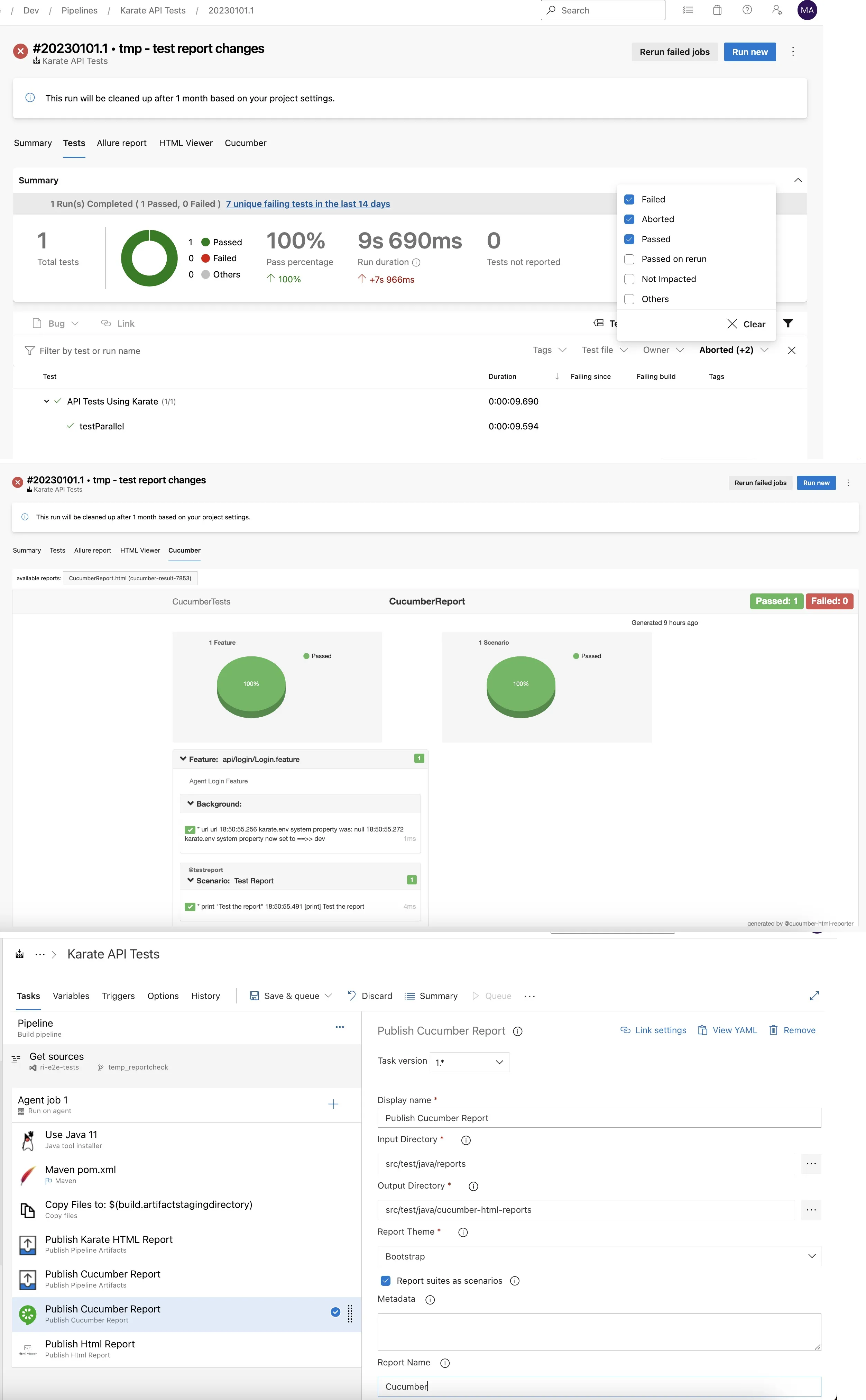Enable the Passed on rerun checkbox
The height and width of the screenshot is (1400, 866).
(629, 259)
